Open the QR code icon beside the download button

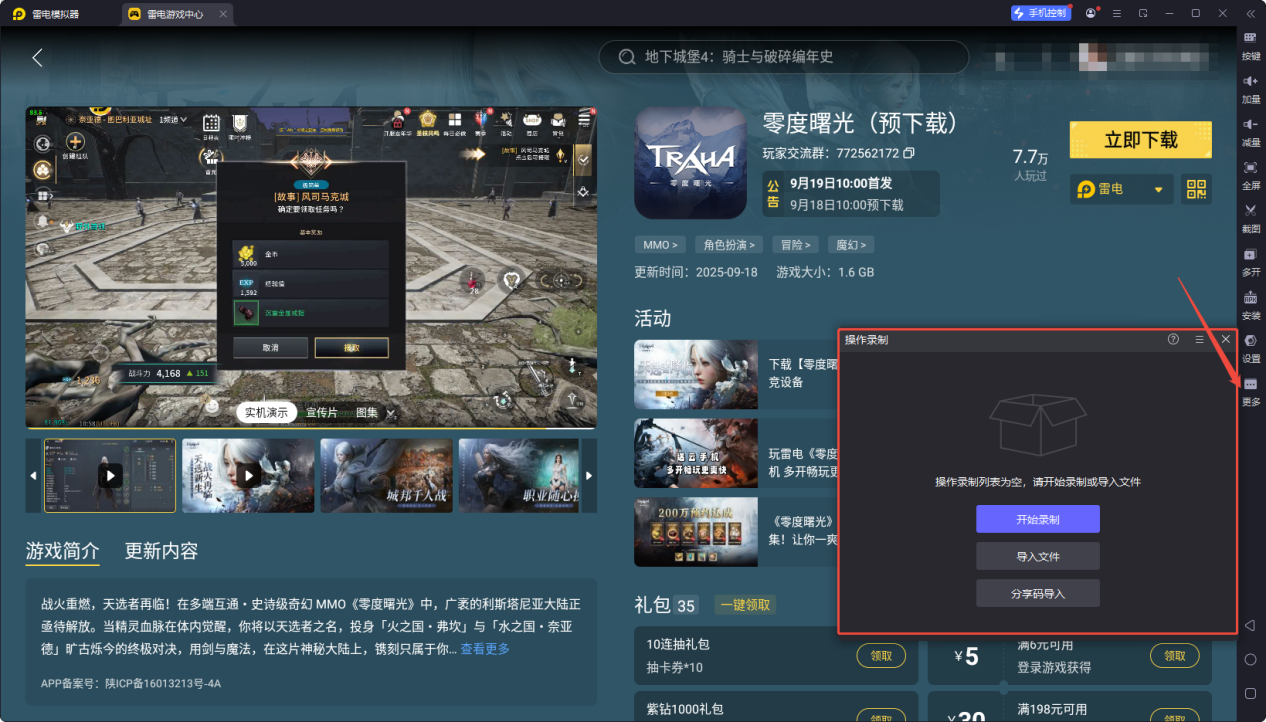coord(1196,189)
